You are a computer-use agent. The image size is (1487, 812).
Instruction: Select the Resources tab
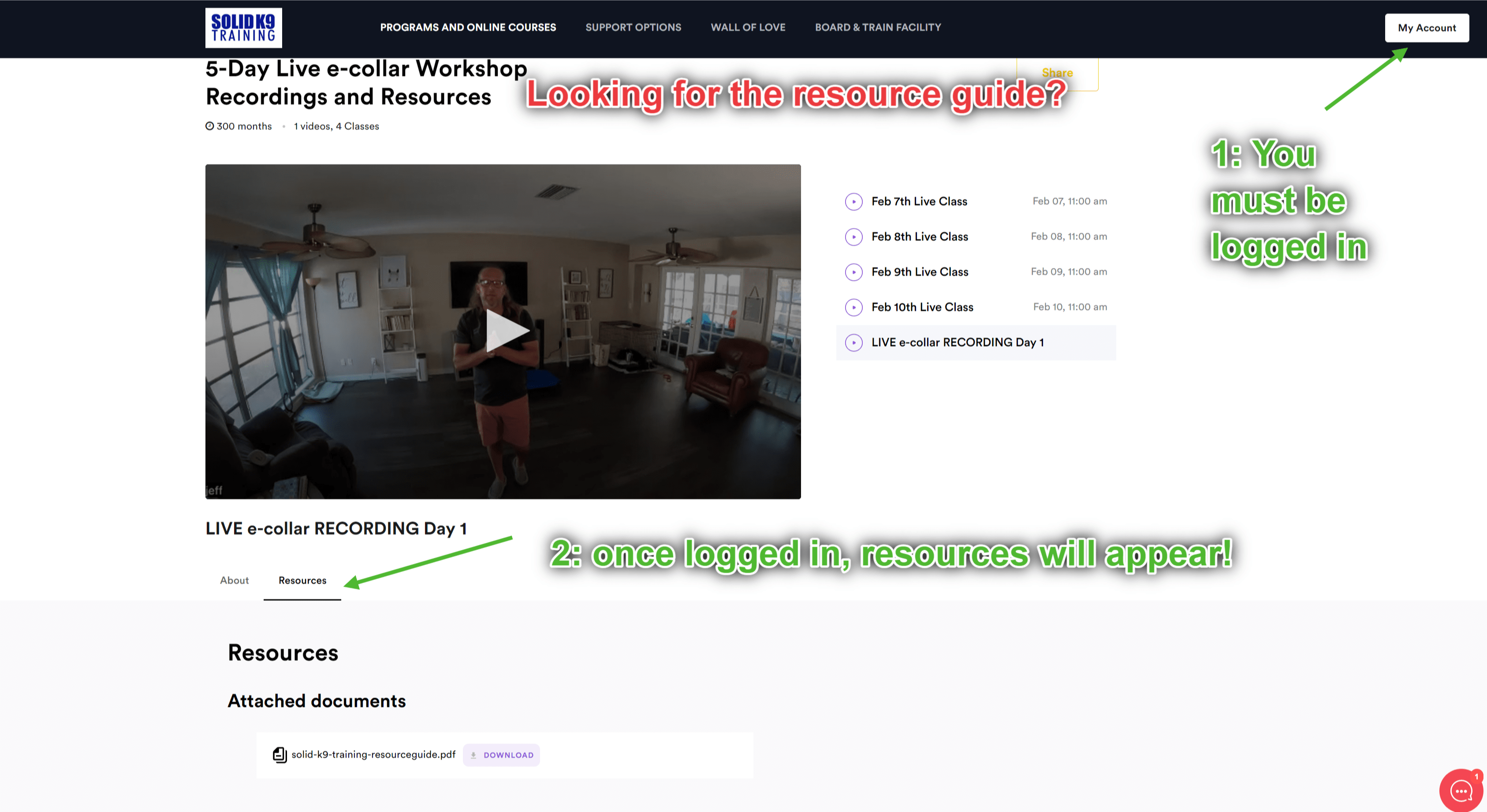[x=302, y=580]
